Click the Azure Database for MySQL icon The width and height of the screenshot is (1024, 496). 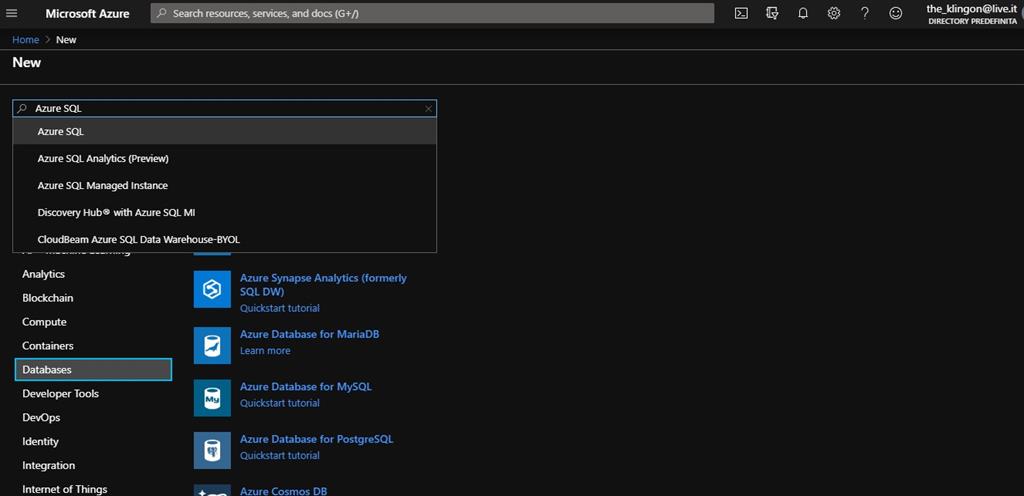click(x=212, y=397)
